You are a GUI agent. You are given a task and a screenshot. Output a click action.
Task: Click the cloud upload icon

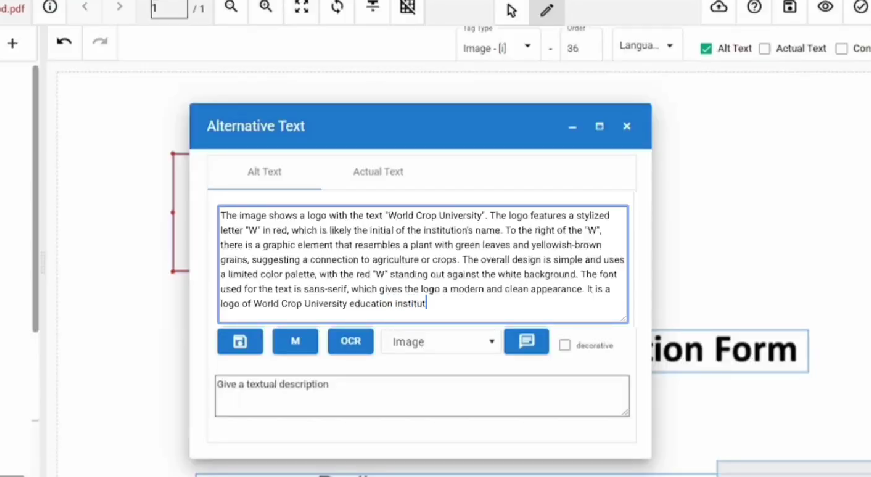[x=719, y=7]
